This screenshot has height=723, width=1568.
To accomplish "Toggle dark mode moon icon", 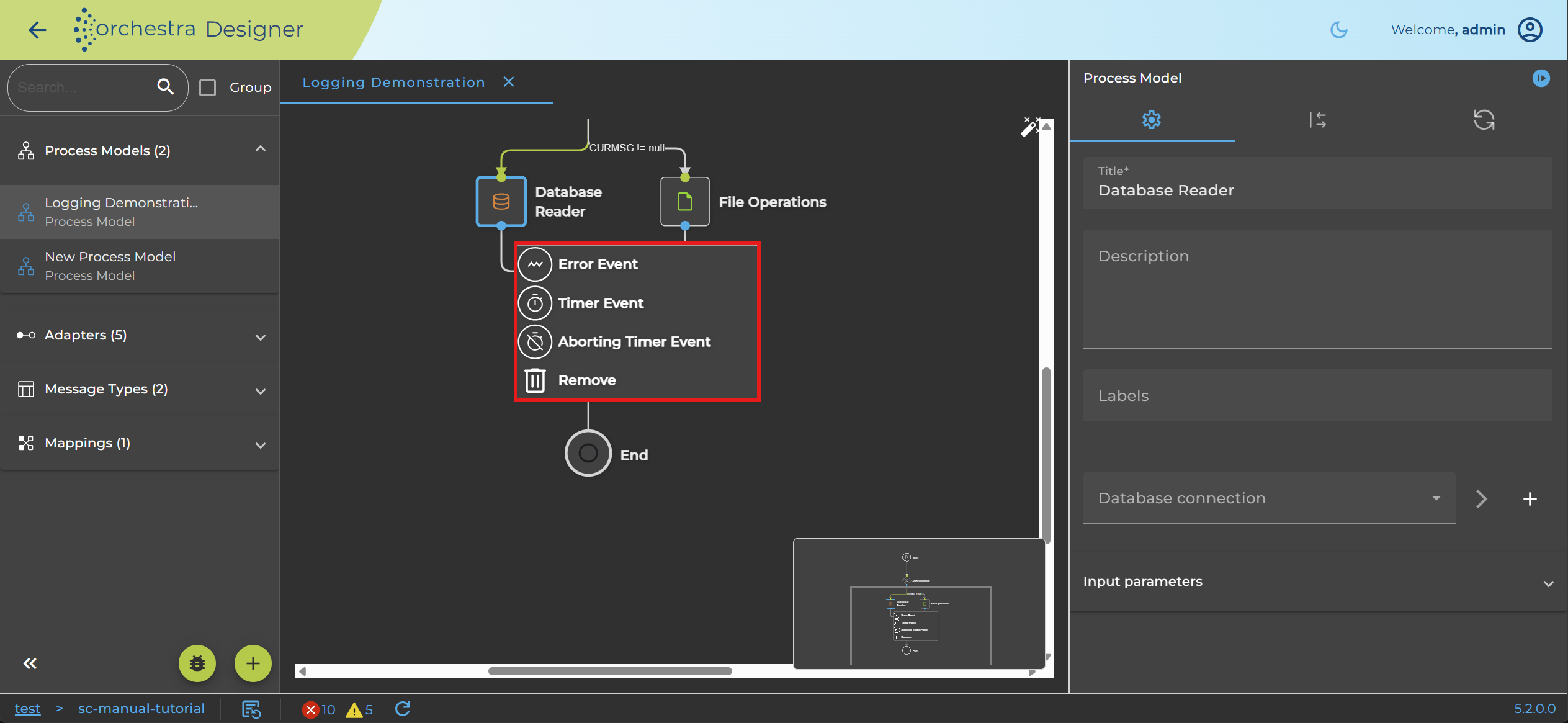I will 1338,30.
